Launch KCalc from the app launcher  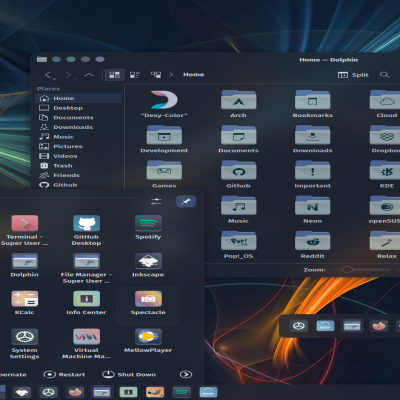coord(25,303)
